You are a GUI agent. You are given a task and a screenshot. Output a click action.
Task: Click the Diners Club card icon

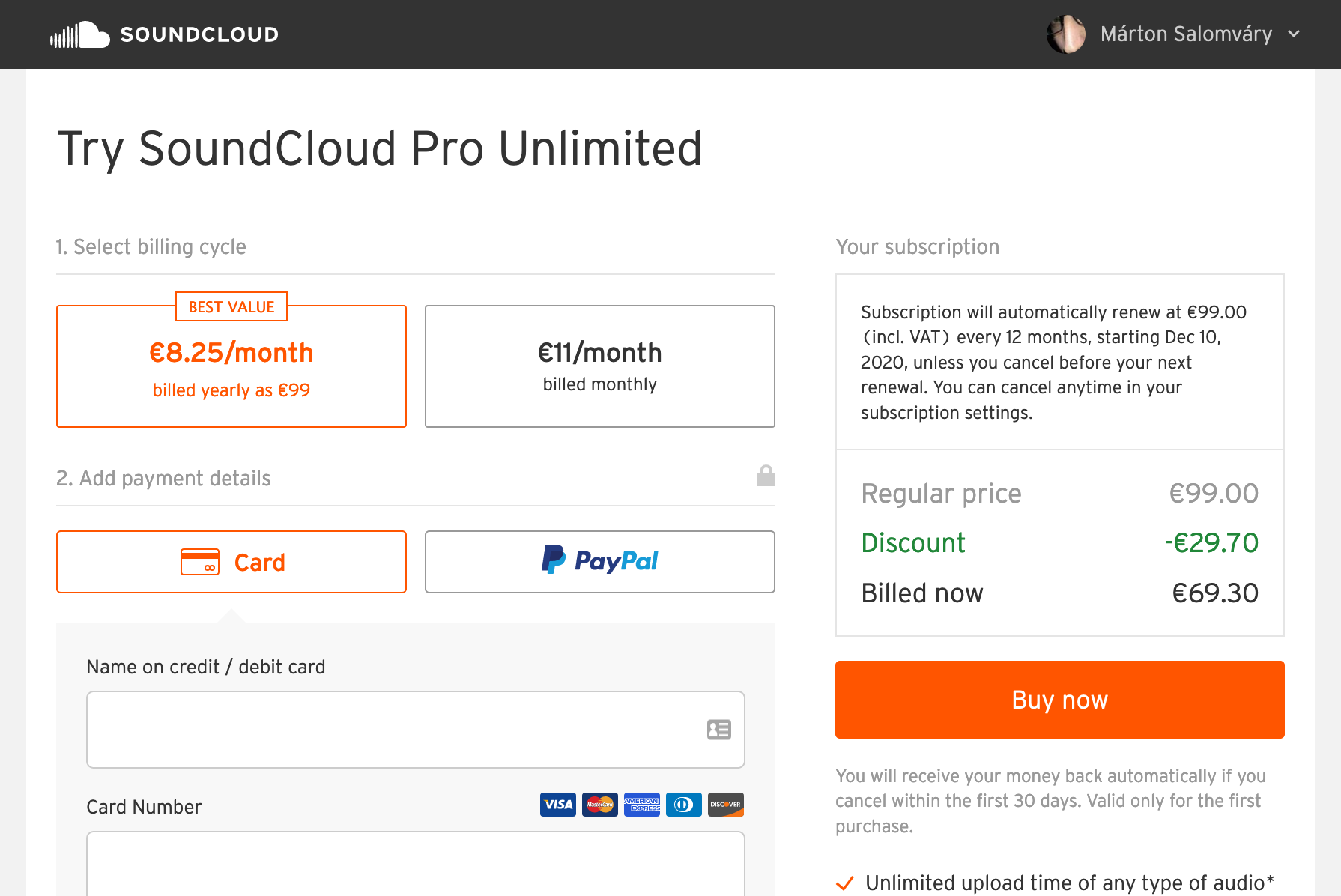click(683, 804)
